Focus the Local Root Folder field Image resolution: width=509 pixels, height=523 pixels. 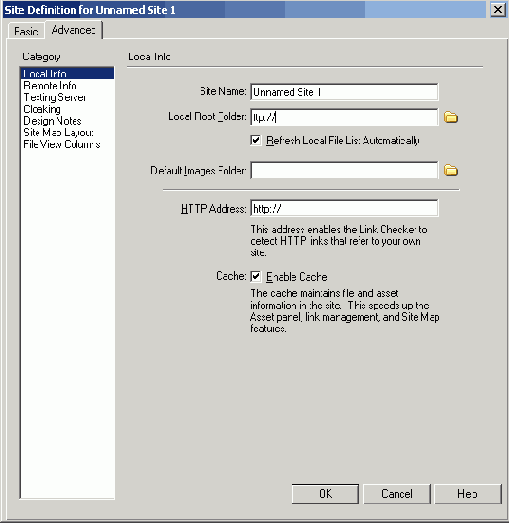click(344, 117)
